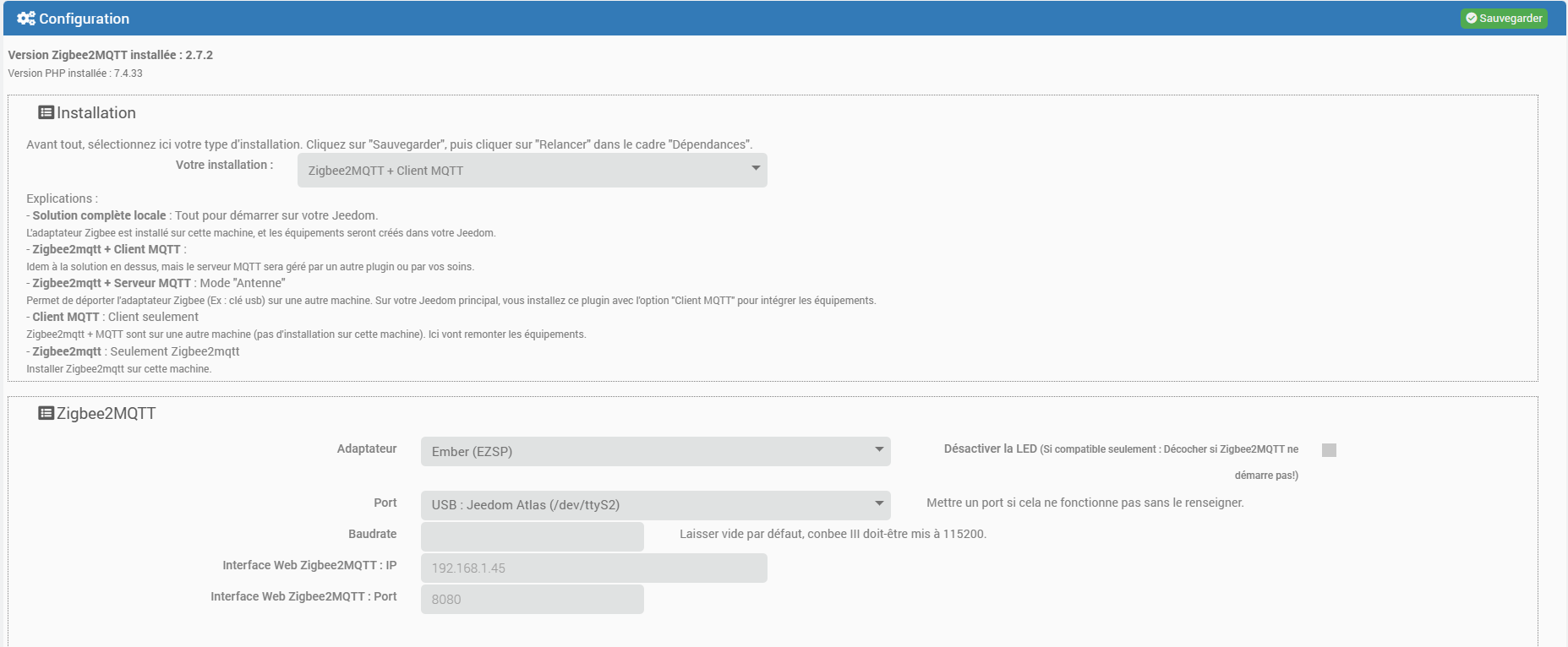Click the Zigbee2MQTT installed version text
This screenshot has width=1568, height=647.
pyautogui.click(x=110, y=55)
